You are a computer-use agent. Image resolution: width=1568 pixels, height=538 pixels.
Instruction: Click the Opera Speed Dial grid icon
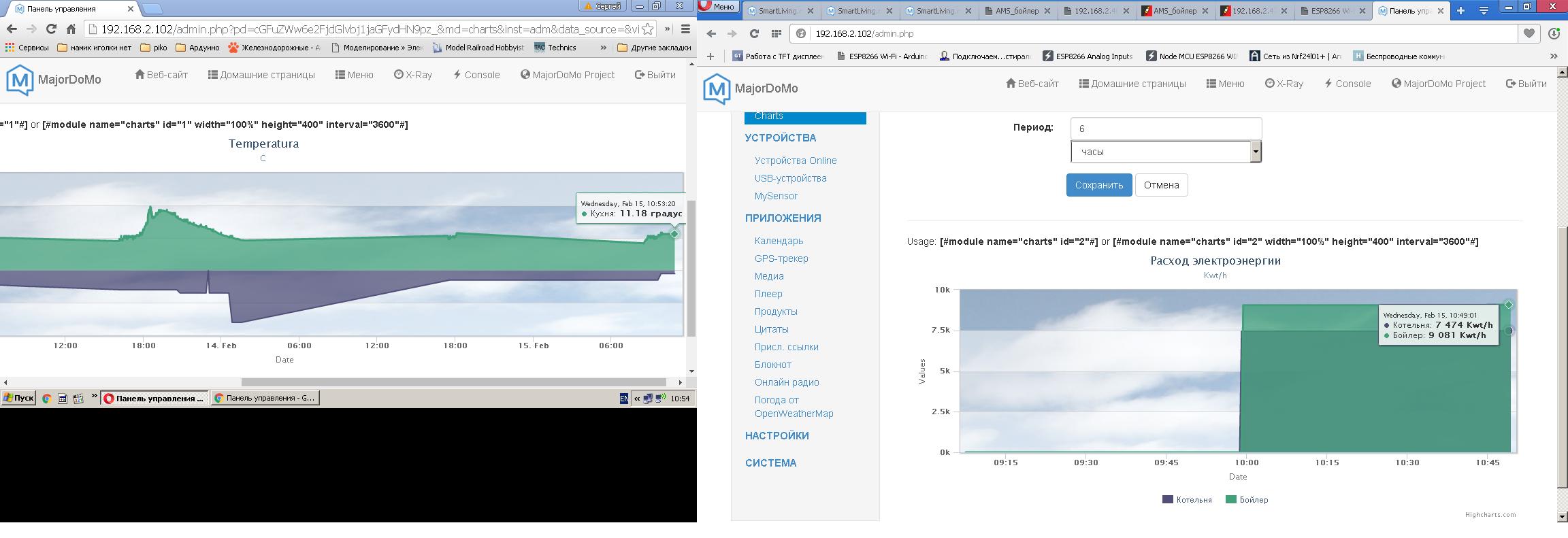776,33
